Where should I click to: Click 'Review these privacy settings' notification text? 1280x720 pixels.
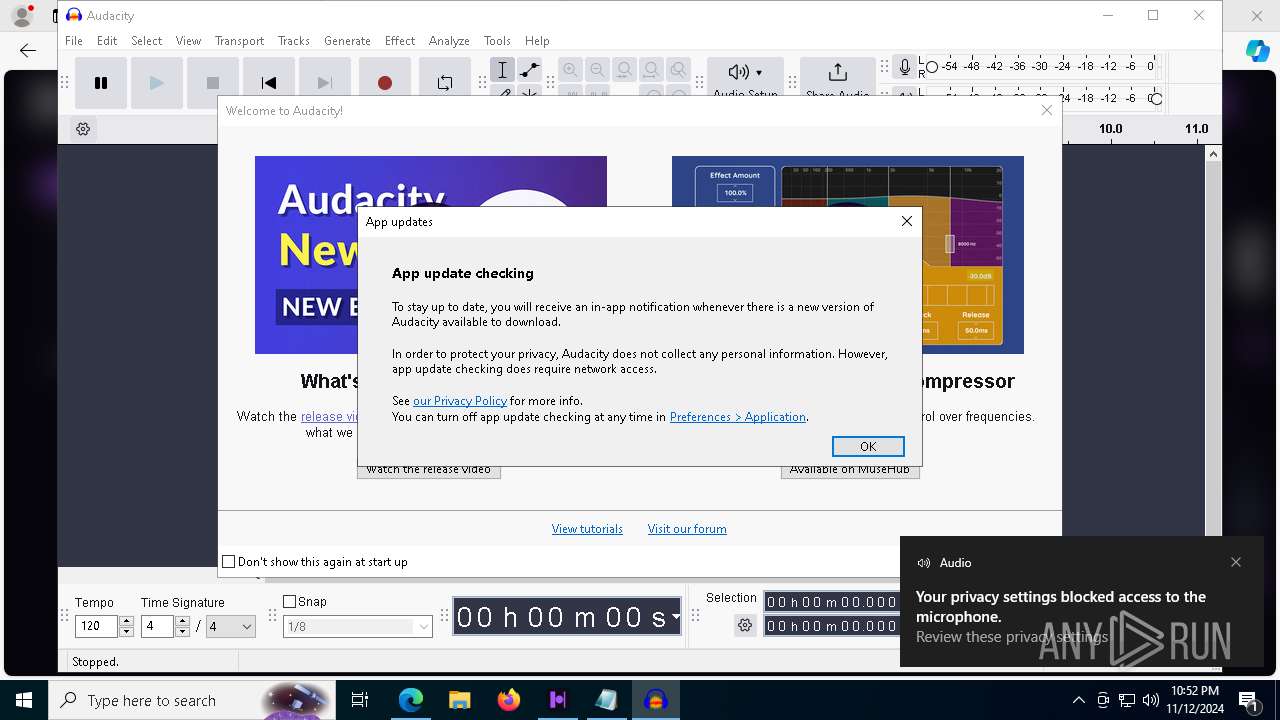pos(1012,637)
